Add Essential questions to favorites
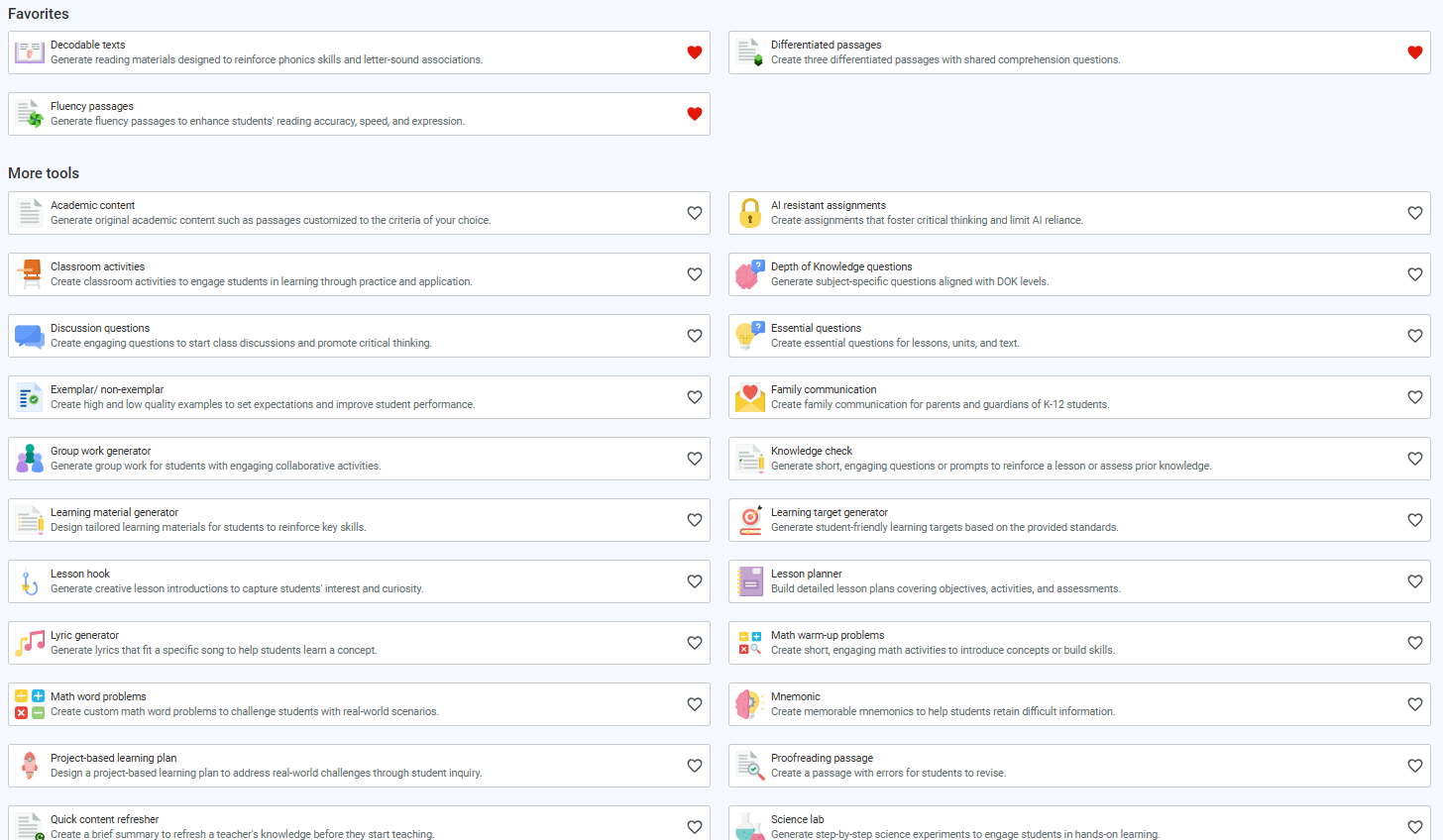The width and height of the screenshot is (1443, 840). coord(1415,336)
